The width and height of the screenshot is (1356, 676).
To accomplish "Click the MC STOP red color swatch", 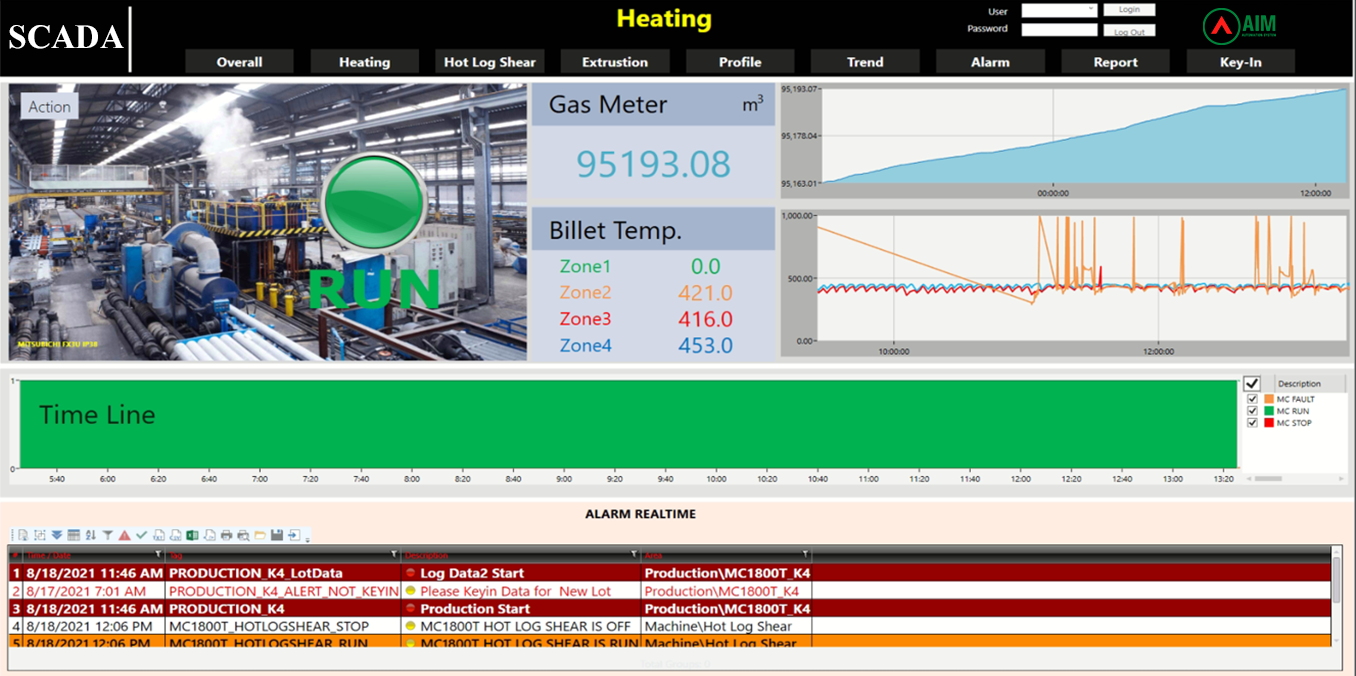I will tap(1269, 423).
